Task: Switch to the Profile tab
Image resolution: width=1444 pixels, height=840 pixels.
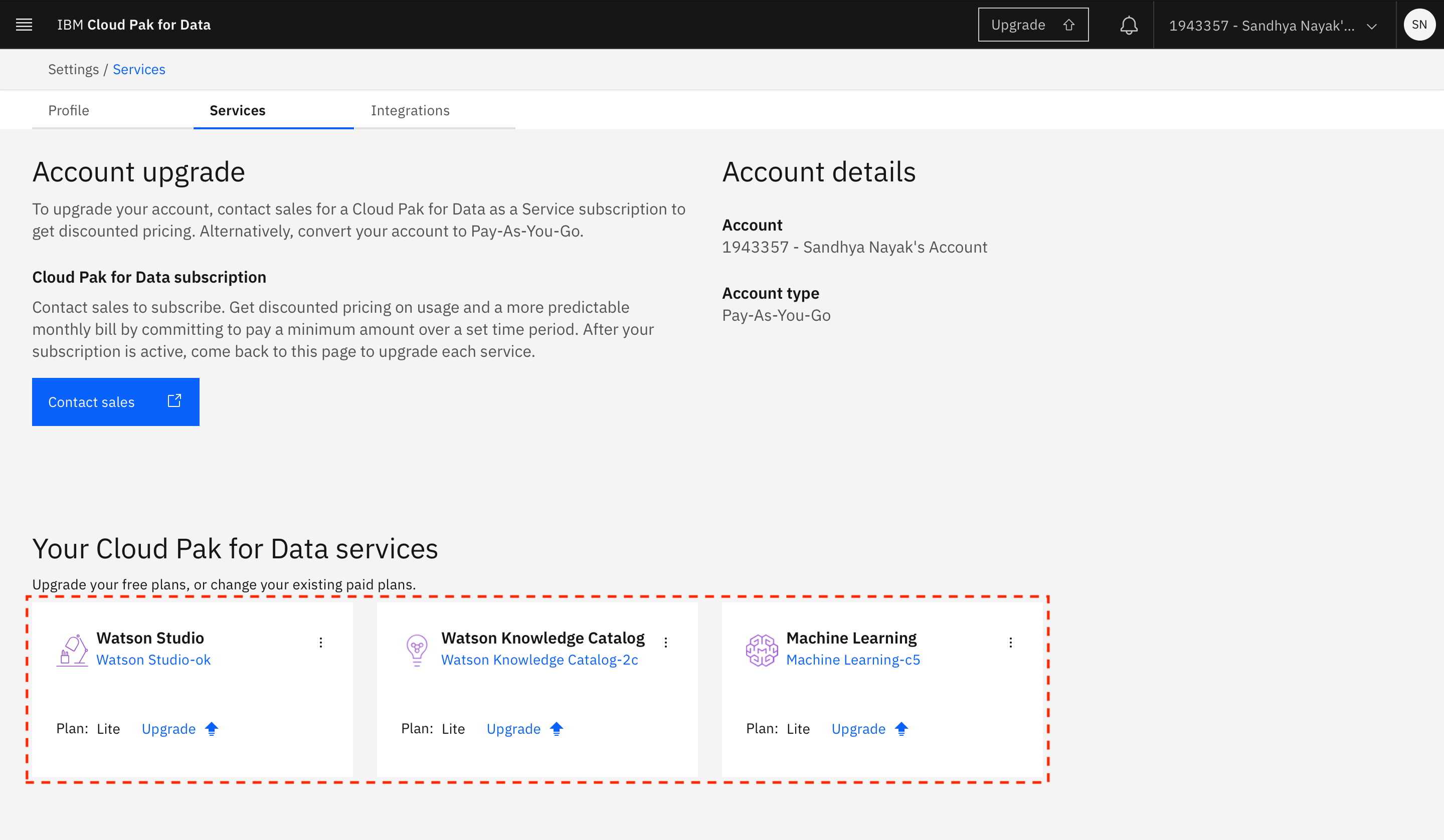Action: tap(69, 110)
